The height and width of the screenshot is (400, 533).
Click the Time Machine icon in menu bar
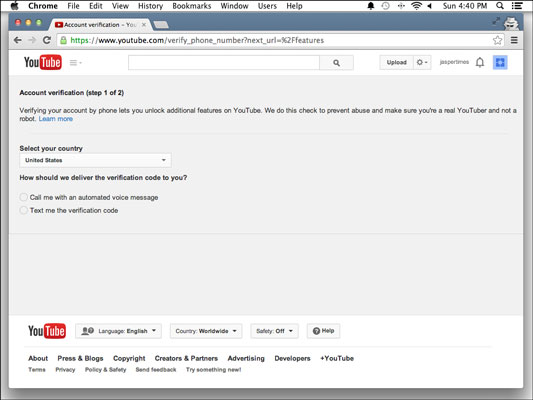(385, 6)
